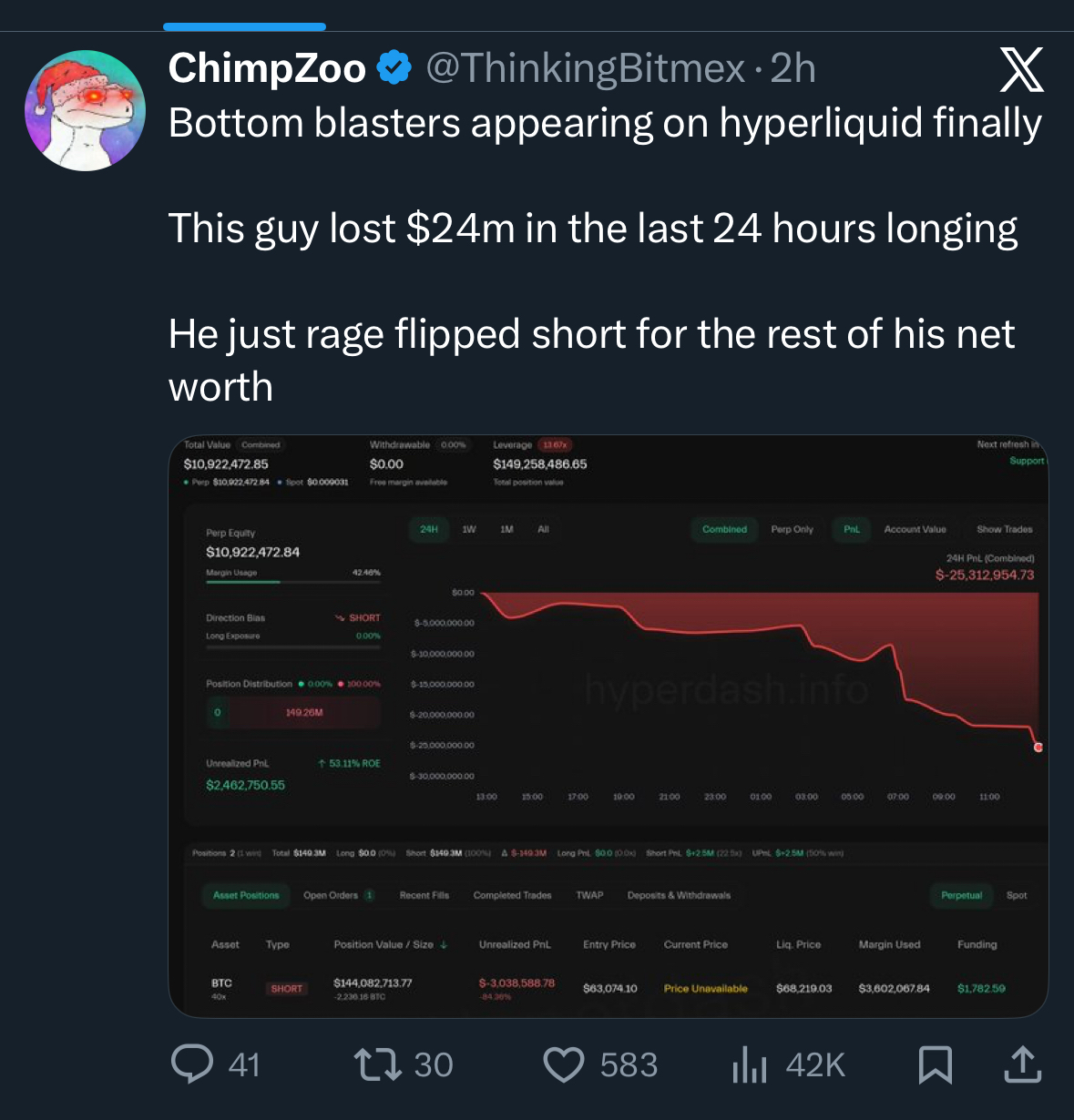This screenshot has width=1074, height=1120.
Task: Click the @ThinkingBitmex handle link
Action: tap(585, 68)
